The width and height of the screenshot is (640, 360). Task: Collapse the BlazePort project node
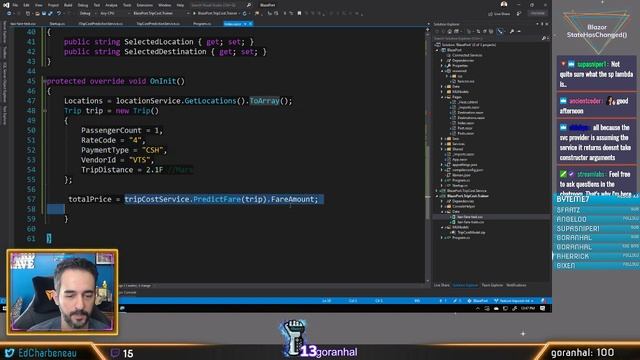[438, 50]
